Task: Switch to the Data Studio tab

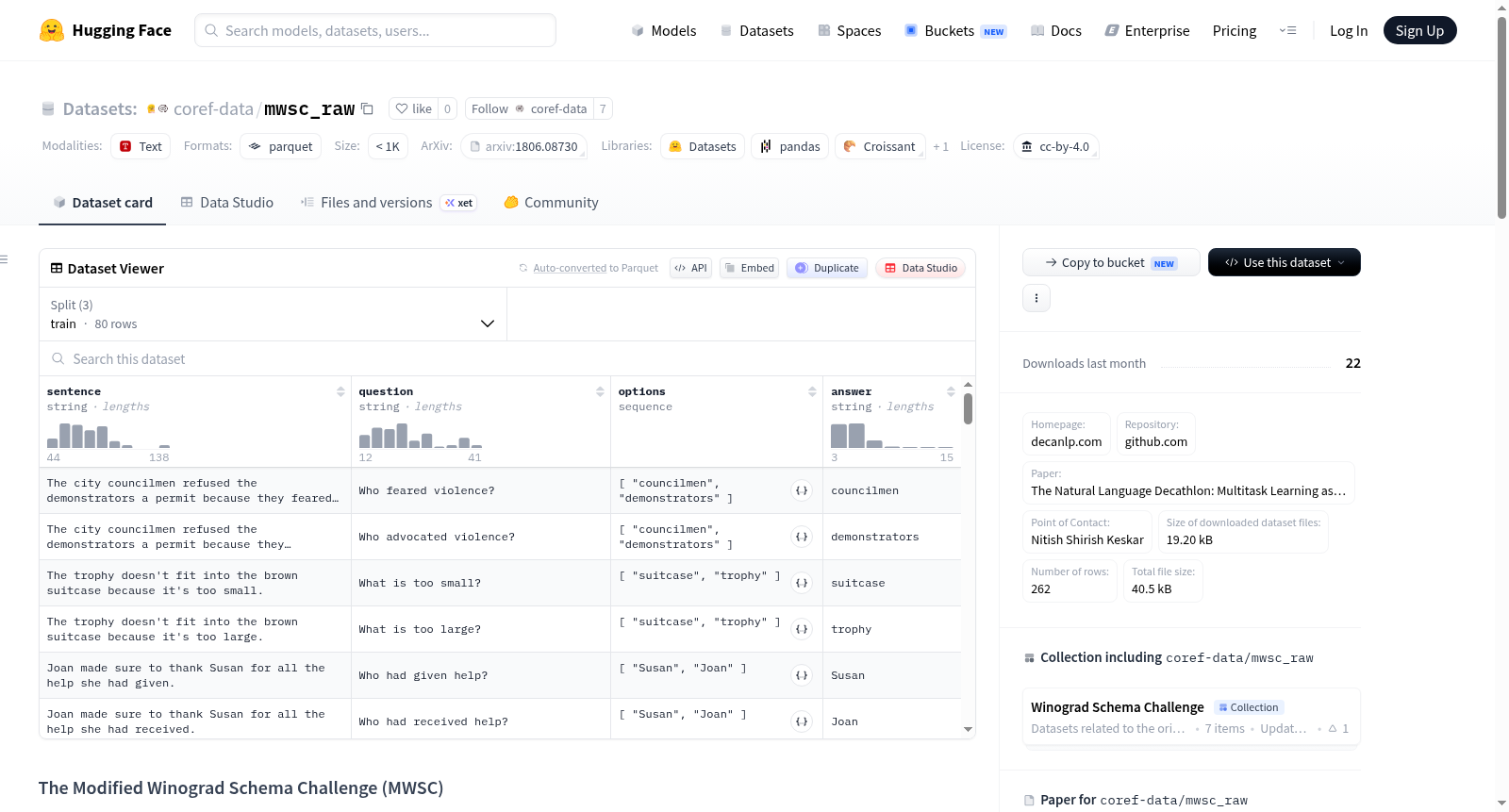Action: point(226,203)
